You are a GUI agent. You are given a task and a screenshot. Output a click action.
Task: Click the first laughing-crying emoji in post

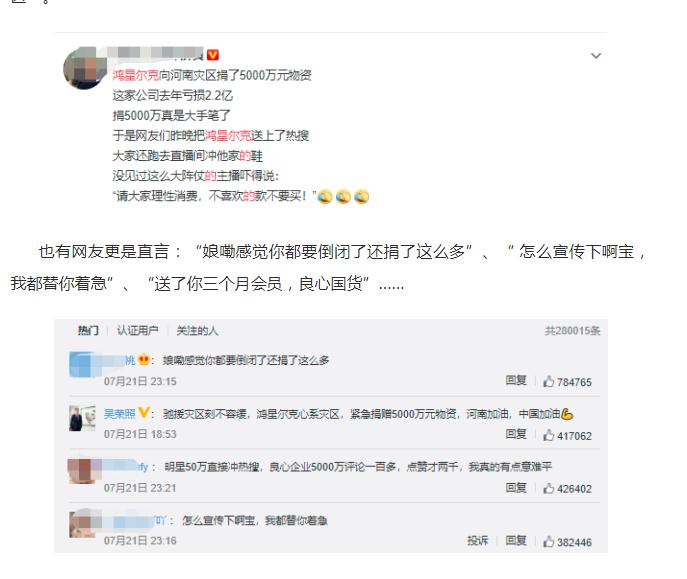point(325,197)
